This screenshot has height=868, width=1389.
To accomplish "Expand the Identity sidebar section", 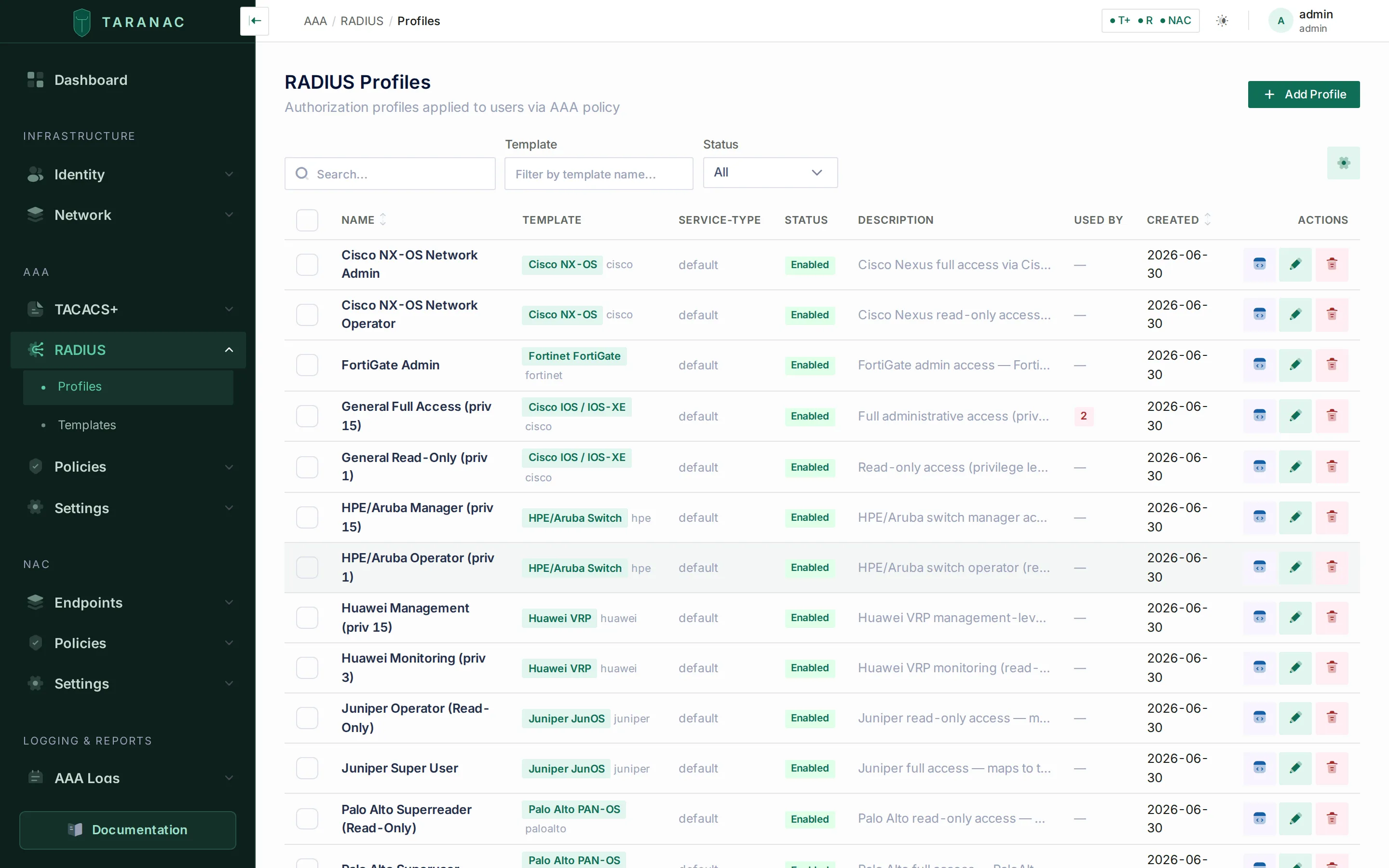I will coord(128,174).
